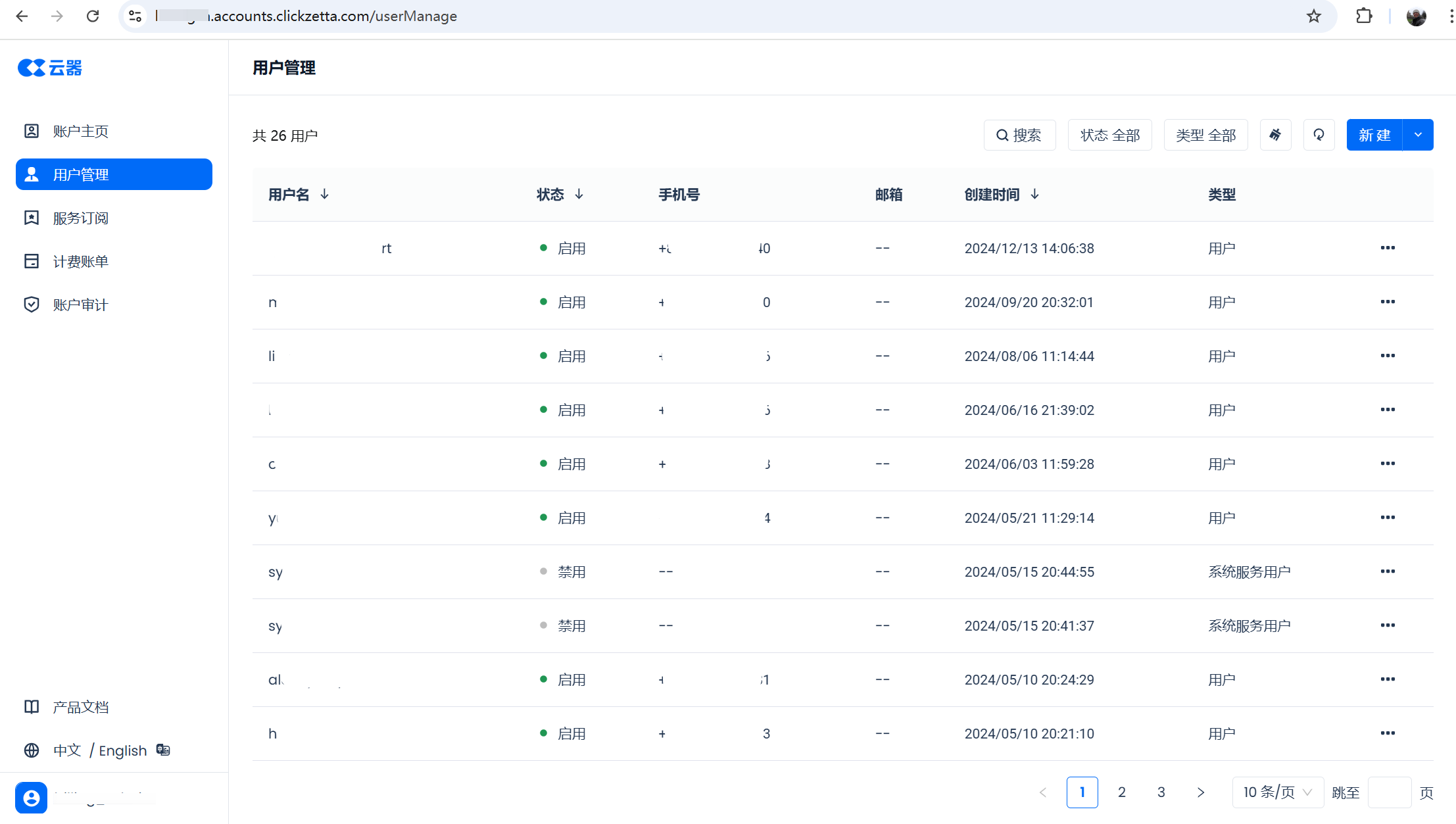Image resolution: width=1456 pixels, height=824 pixels.
Task: Click the icon left of refresh in toolbar
Action: (1275, 135)
